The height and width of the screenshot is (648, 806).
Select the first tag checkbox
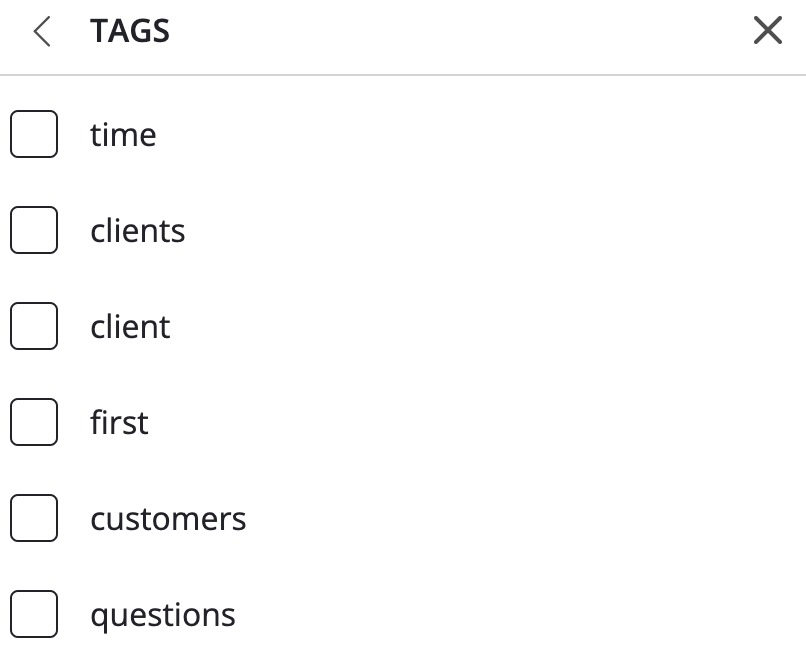point(34,423)
